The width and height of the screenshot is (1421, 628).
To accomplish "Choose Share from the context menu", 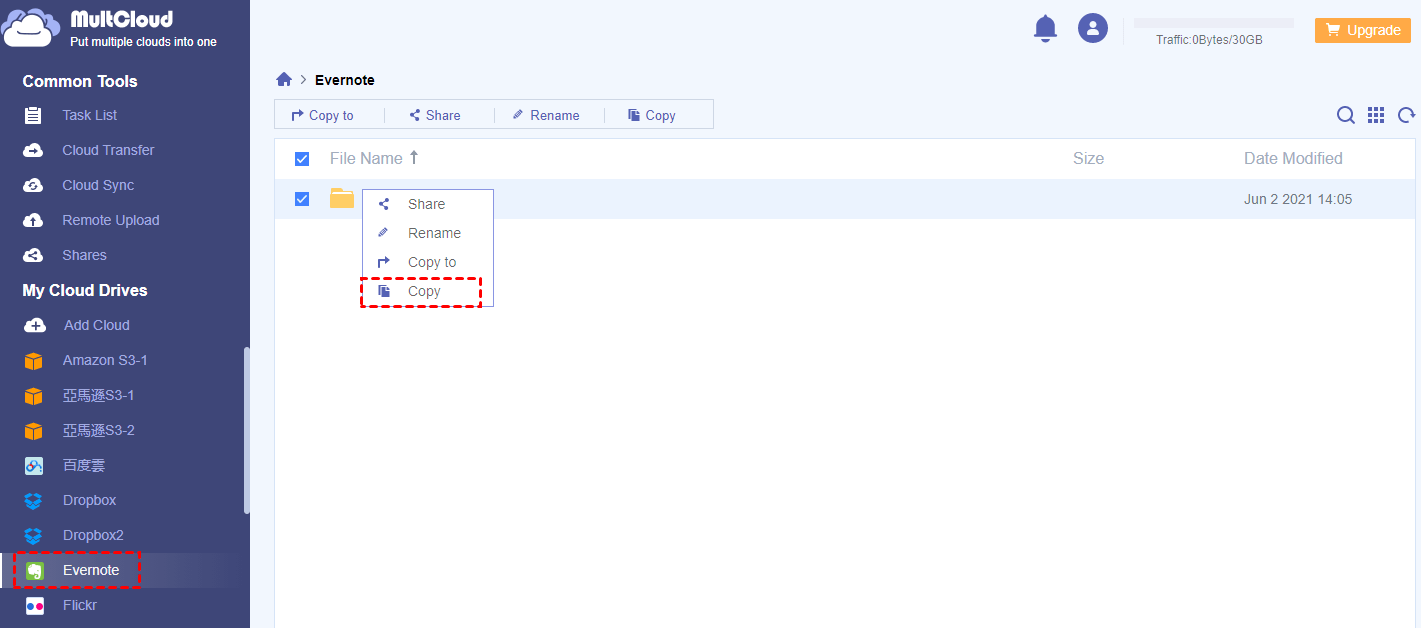I will 427,204.
